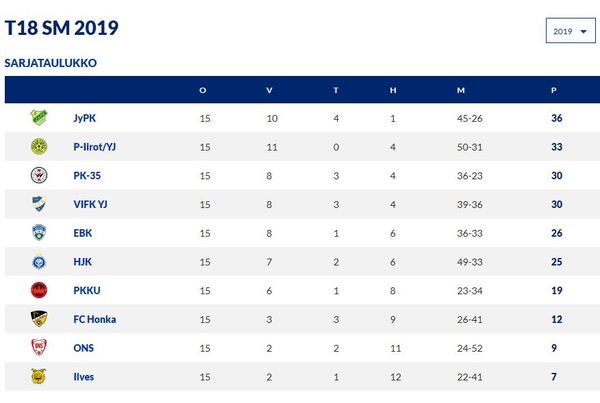Click the P-Iirot/YJ club crest
This screenshot has height=403, width=600.
tap(39, 147)
